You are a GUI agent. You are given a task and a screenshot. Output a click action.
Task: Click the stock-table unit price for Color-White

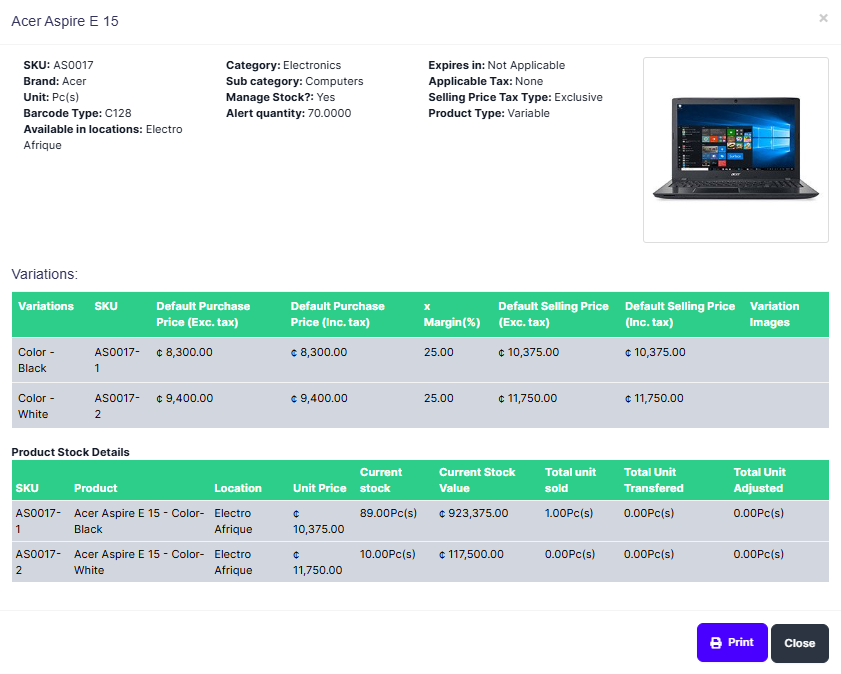click(318, 562)
